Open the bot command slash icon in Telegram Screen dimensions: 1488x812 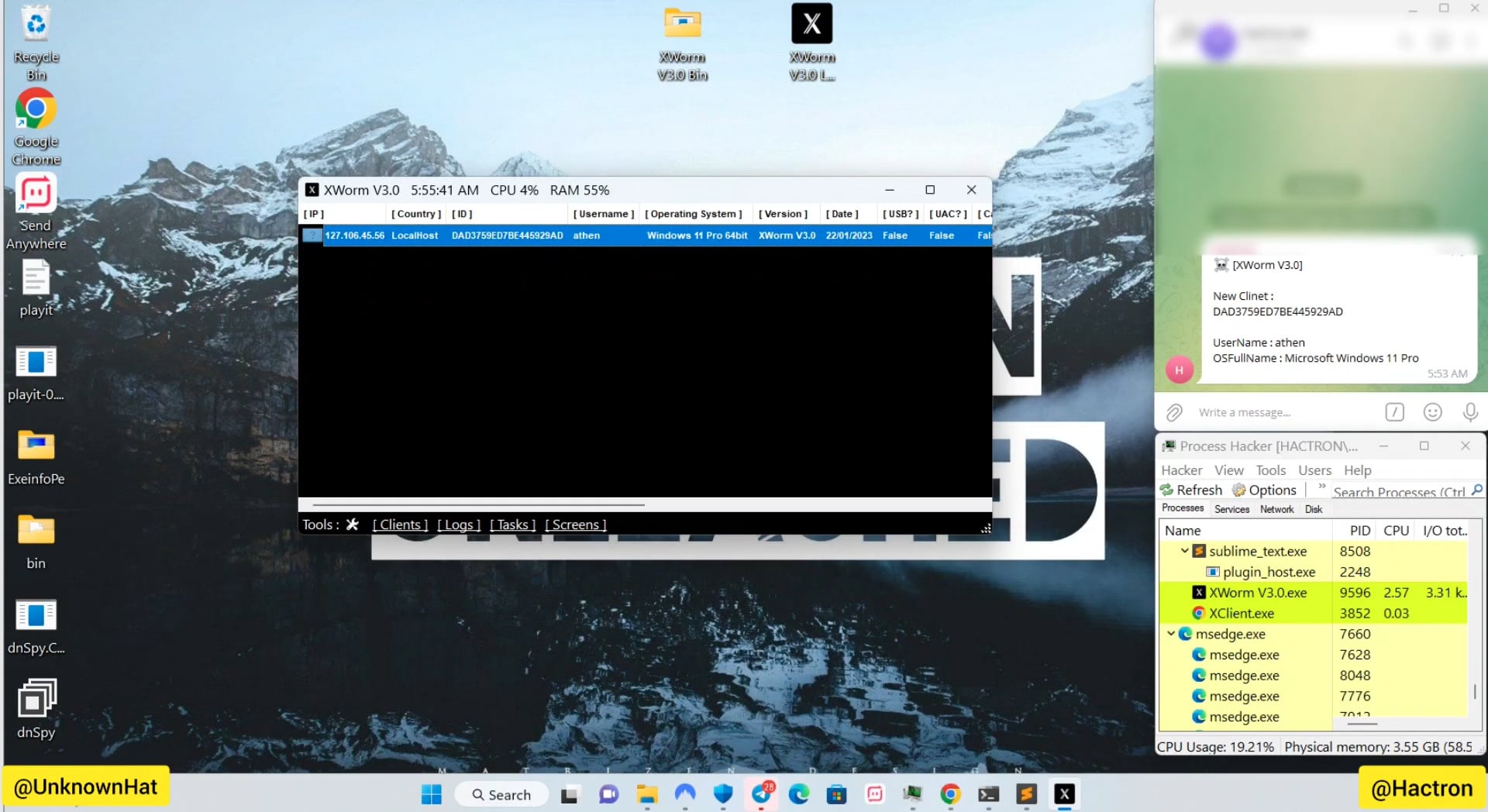click(x=1394, y=412)
